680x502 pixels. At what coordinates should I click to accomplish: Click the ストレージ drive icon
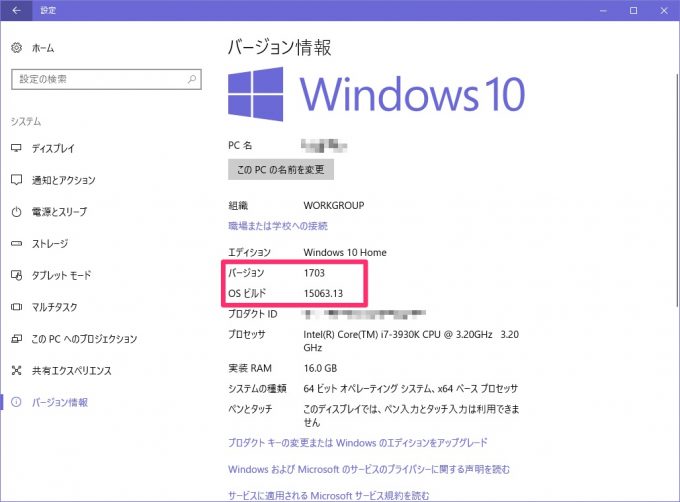[16, 244]
